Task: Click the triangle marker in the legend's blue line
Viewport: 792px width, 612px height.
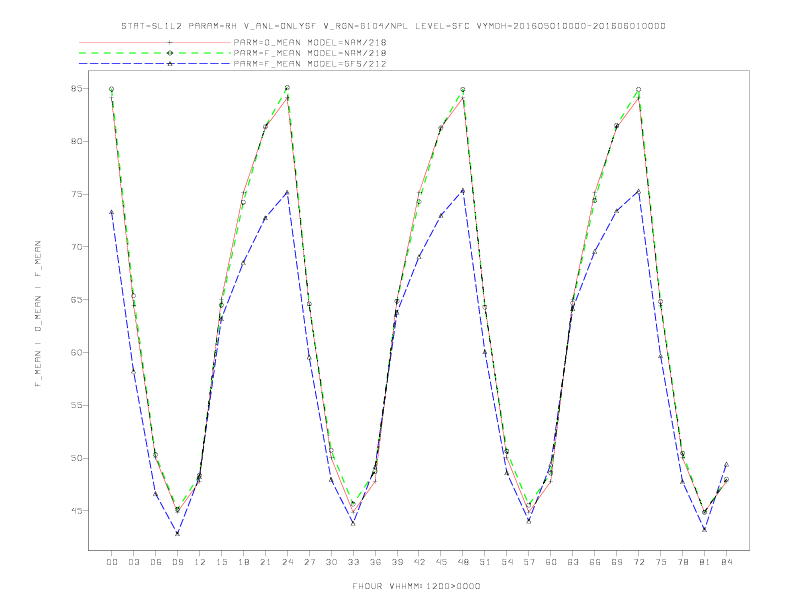Action: tap(170, 64)
